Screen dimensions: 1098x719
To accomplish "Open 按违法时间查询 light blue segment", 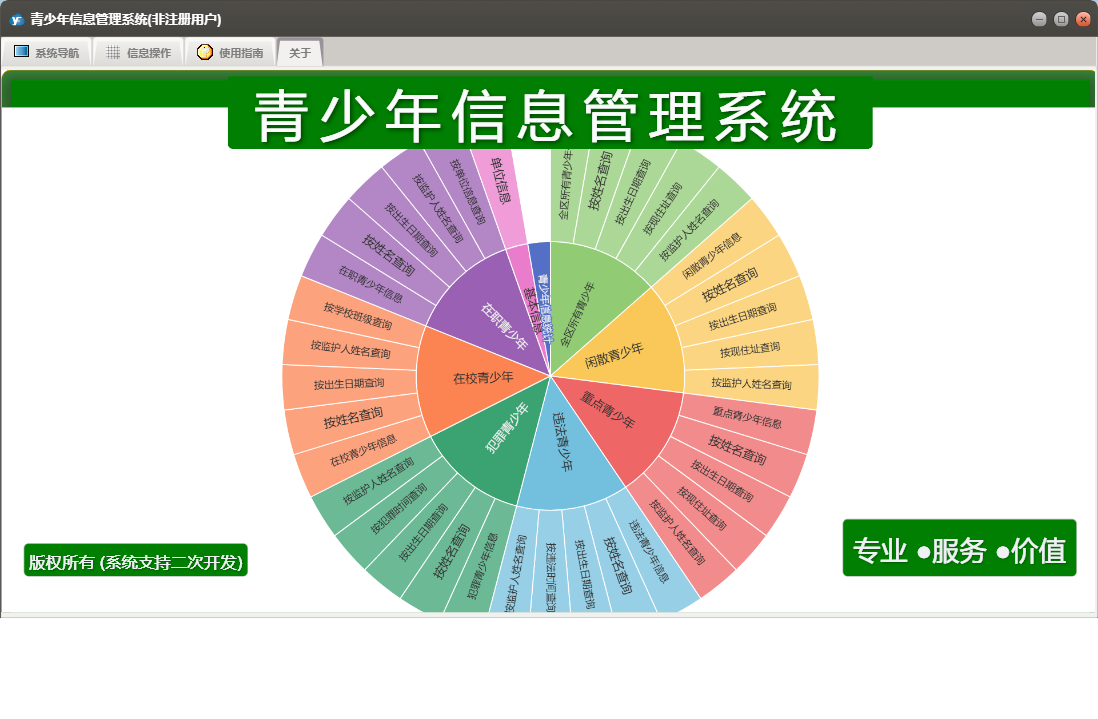I will click(550, 577).
